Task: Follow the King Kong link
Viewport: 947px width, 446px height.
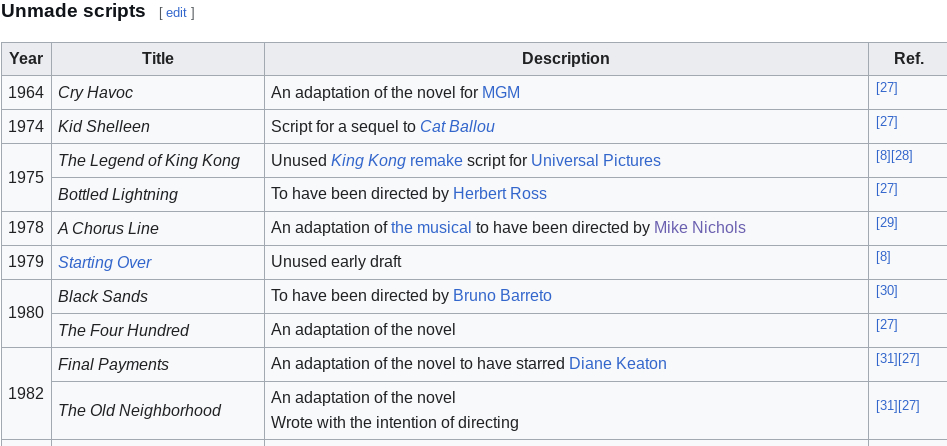Action: pyautogui.click(x=367, y=161)
